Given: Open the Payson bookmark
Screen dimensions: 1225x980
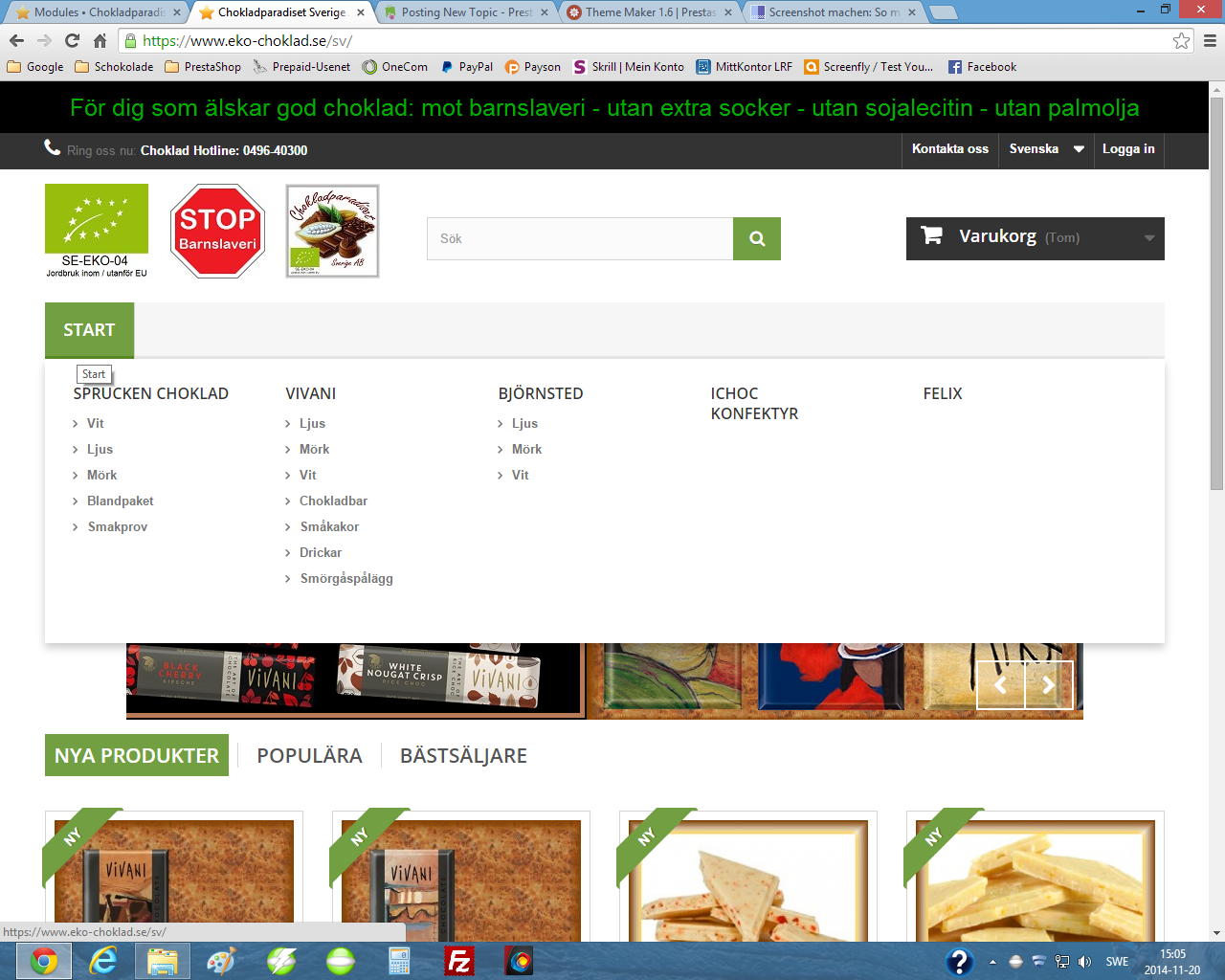Looking at the screenshot, I should (x=532, y=67).
